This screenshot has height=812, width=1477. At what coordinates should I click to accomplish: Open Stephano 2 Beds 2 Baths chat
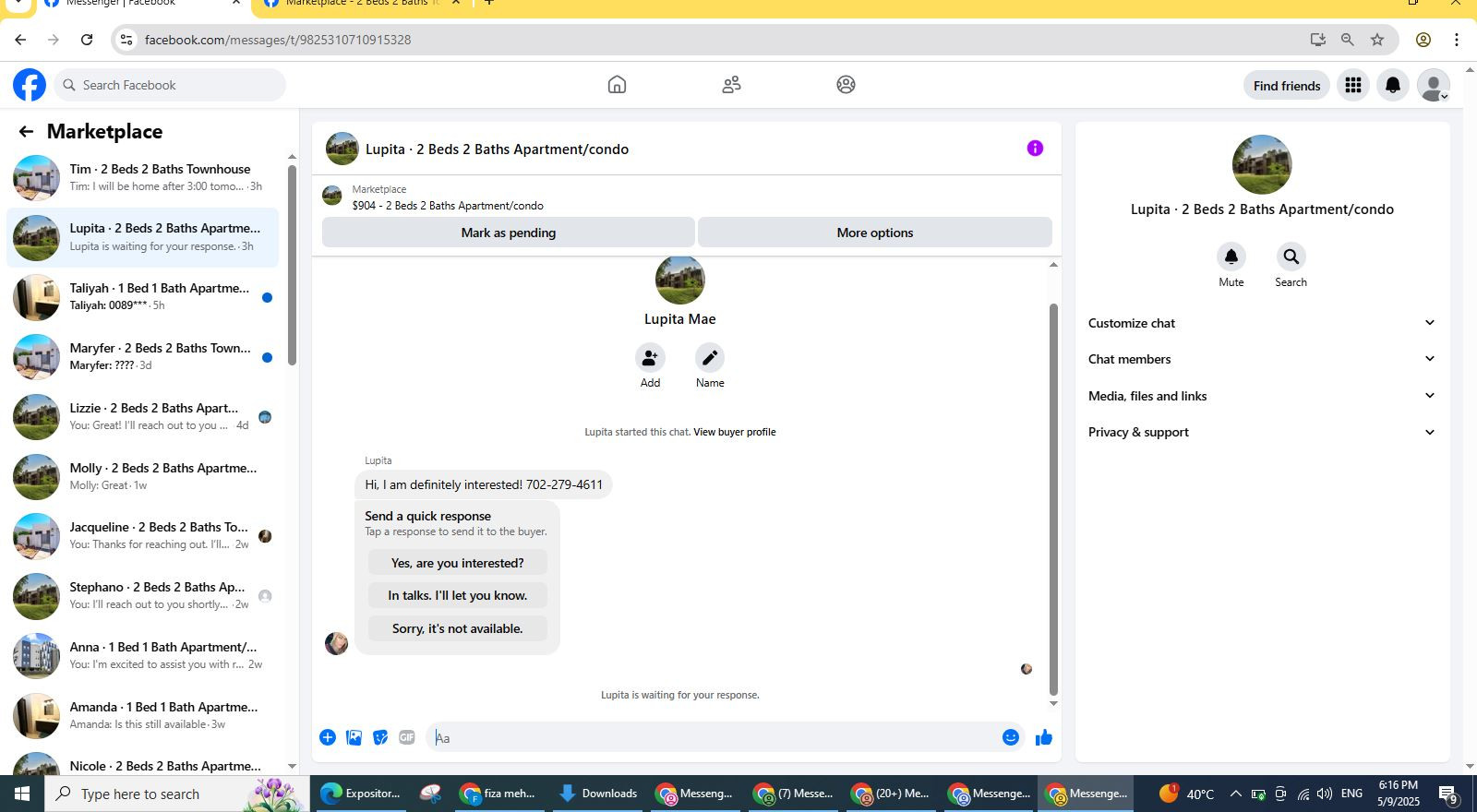143,595
